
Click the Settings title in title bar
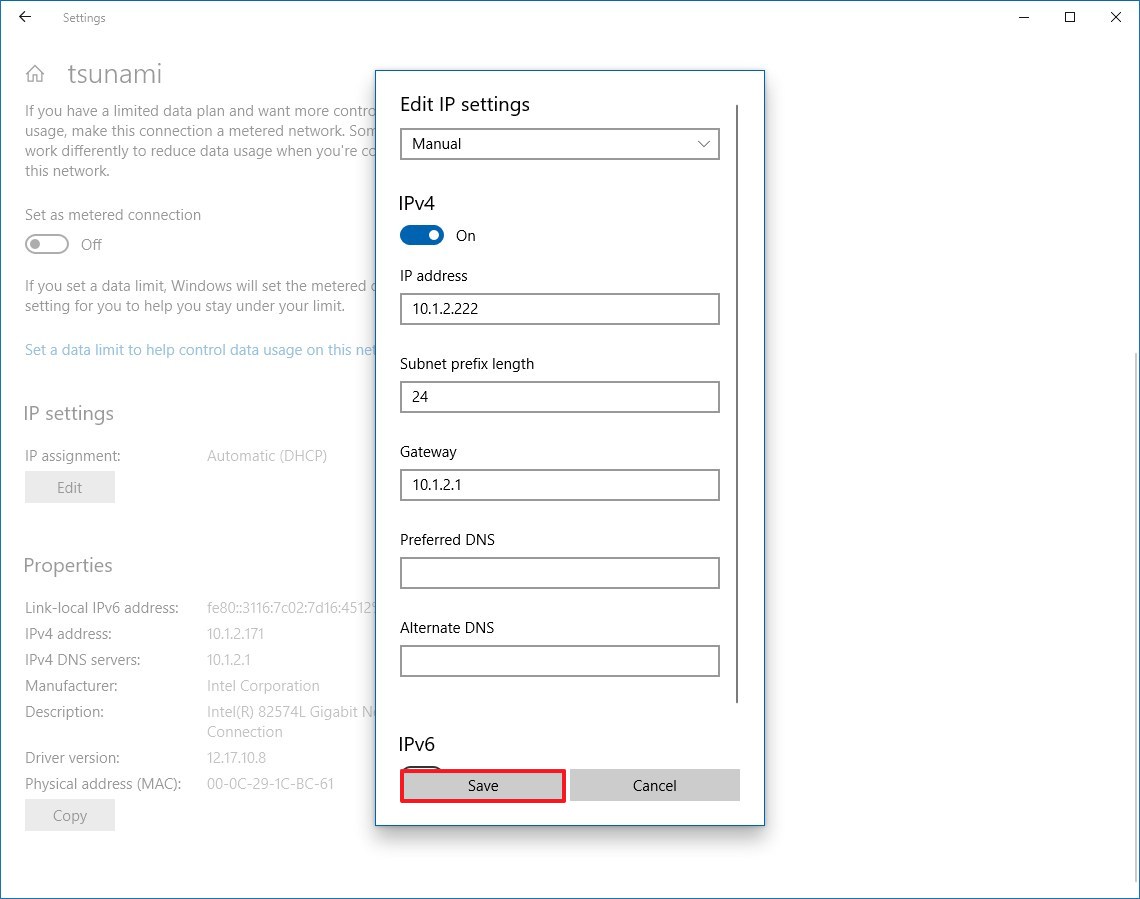tap(84, 17)
